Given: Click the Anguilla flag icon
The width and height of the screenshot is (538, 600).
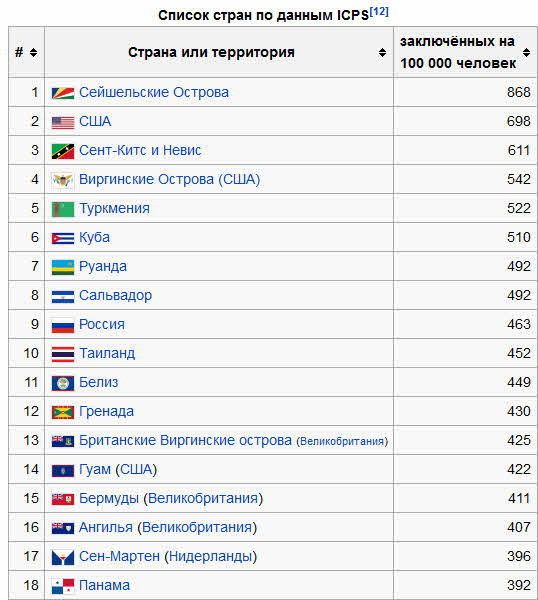Looking at the screenshot, I should click(x=63, y=528).
